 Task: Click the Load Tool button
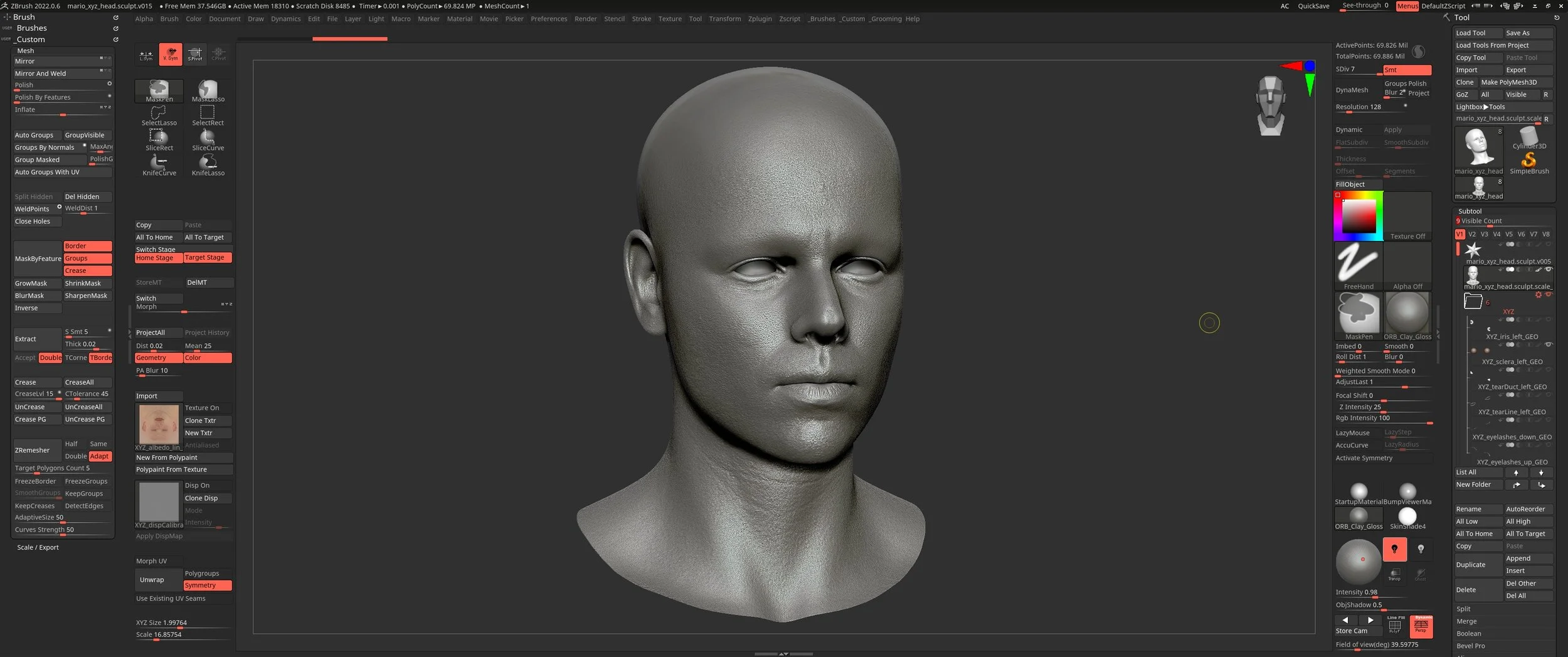pos(1478,33)
